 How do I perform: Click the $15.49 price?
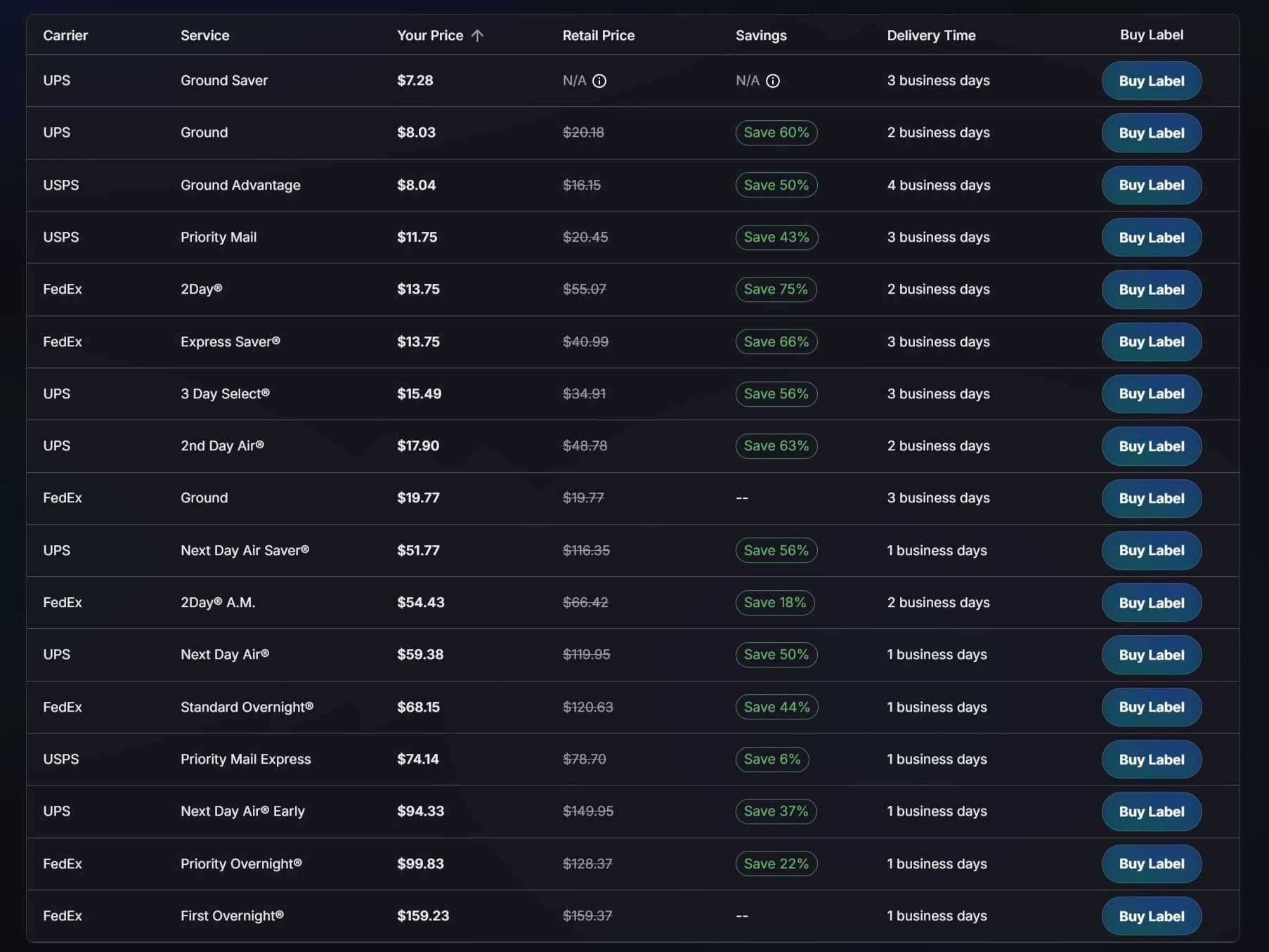pos(419,394)
